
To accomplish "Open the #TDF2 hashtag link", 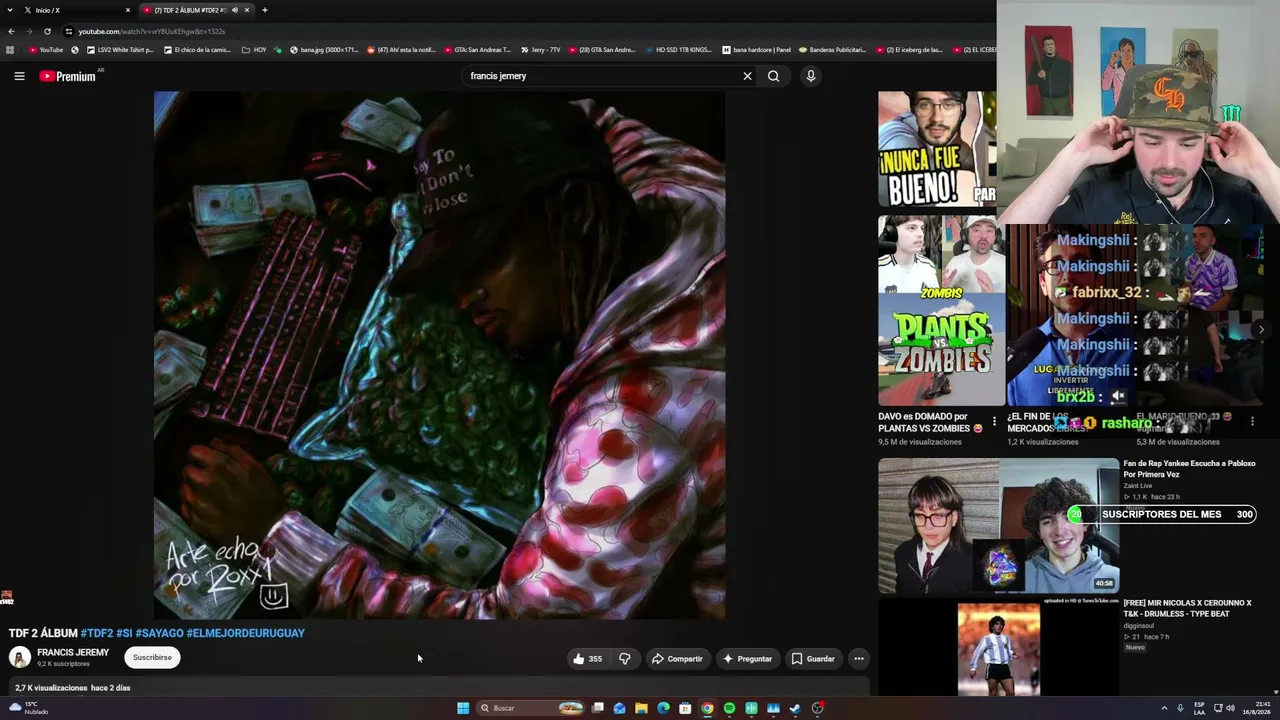I will pyautogui.click(x=97, y=633).
